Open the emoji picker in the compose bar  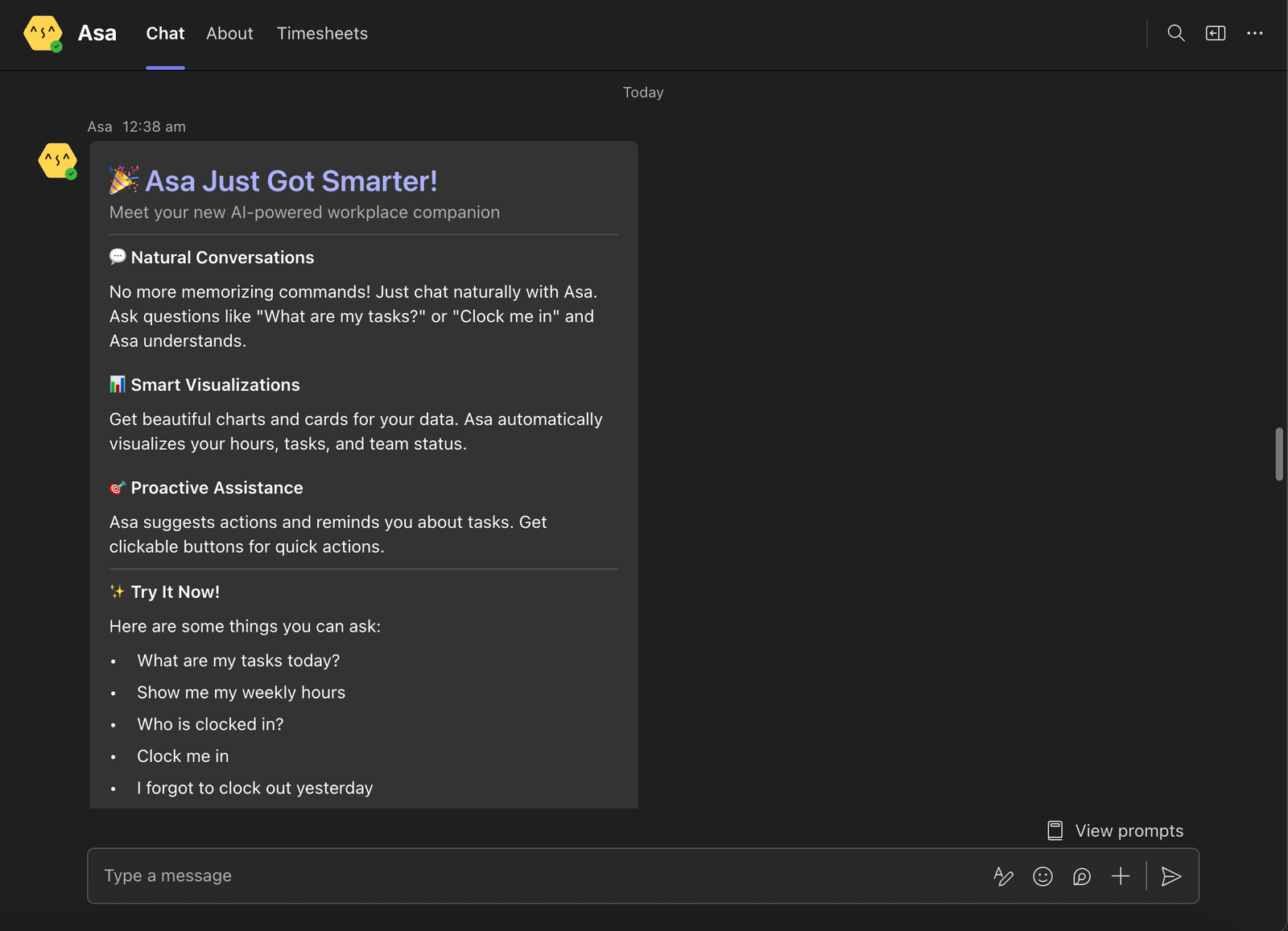(x=1042, y=876)
